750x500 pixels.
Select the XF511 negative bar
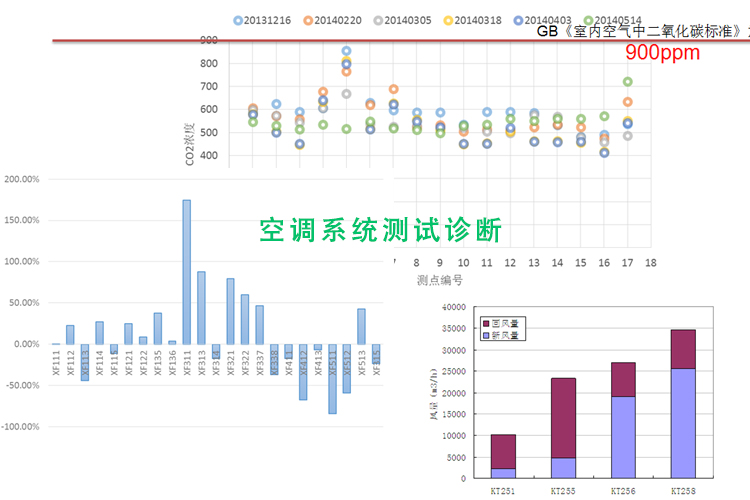[331, 378]
